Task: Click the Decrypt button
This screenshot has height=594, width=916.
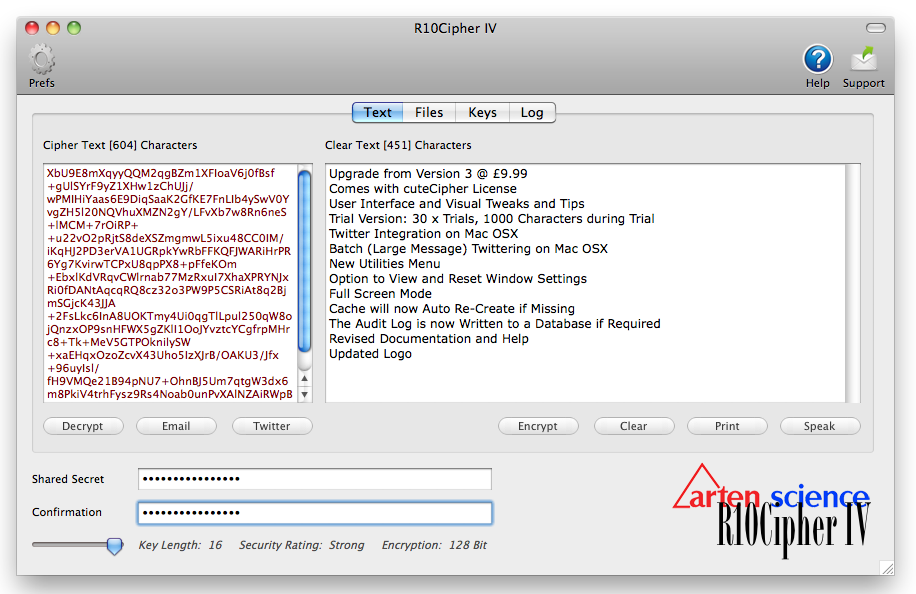Action: tap(83, 426)
